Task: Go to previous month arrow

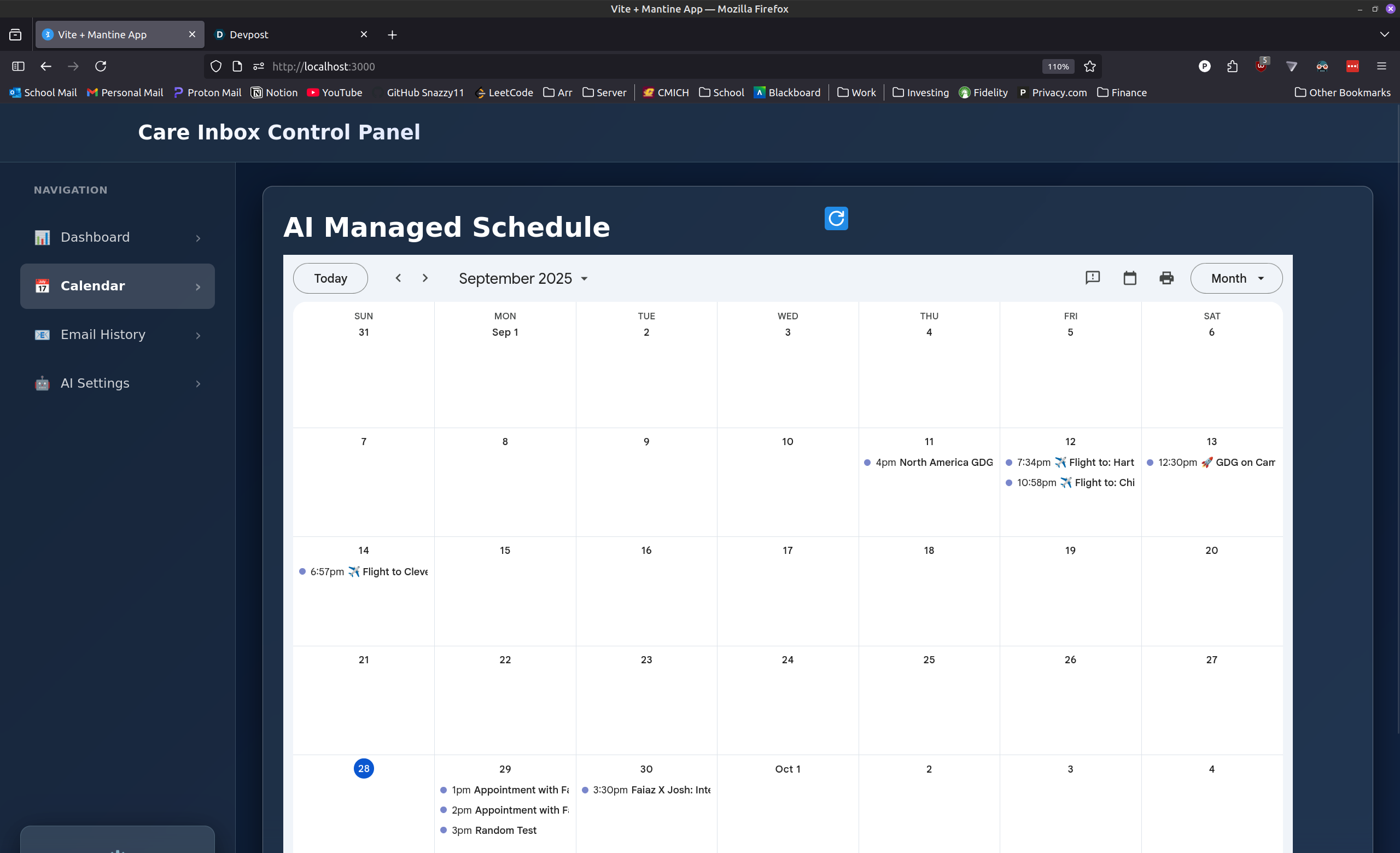Action: click(x=398, y=278)
